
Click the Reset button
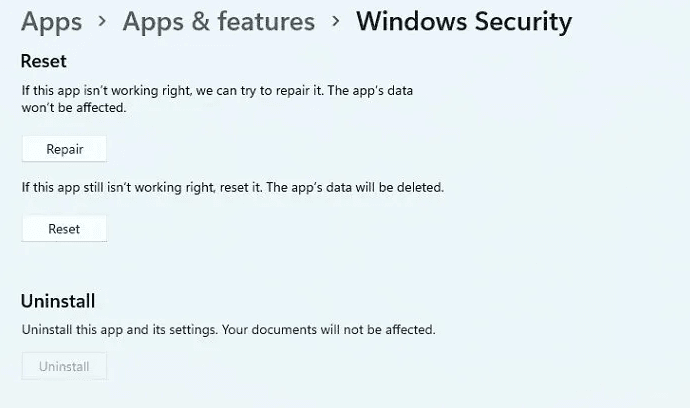(x=64, y=229)
